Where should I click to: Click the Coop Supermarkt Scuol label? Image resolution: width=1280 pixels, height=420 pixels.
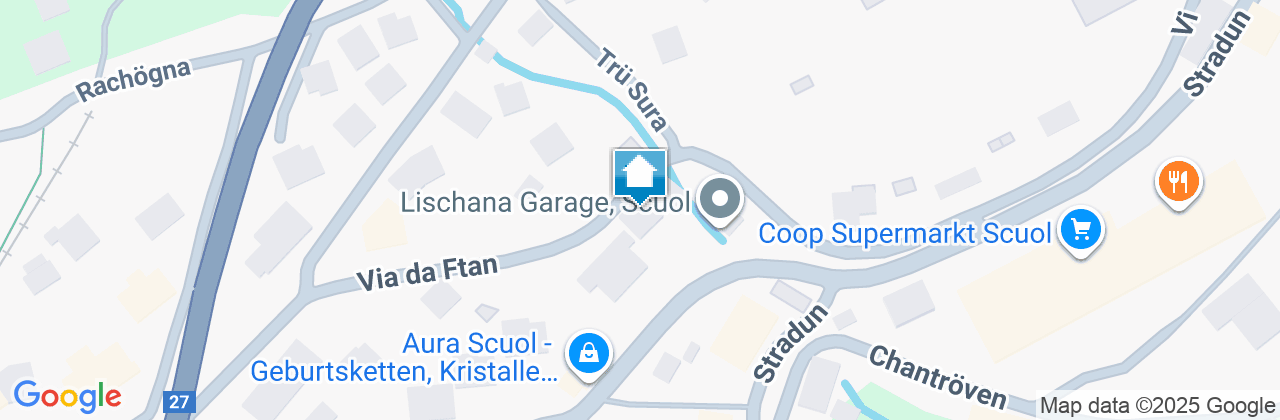pos(905,233)
